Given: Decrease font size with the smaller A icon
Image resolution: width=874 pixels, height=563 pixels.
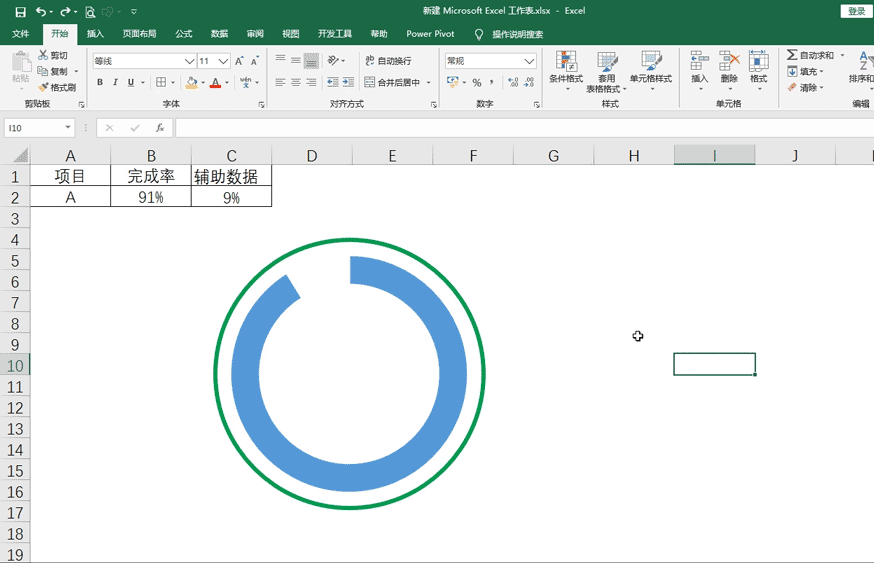Looking at the screenshot, I should tap(255, 61).
